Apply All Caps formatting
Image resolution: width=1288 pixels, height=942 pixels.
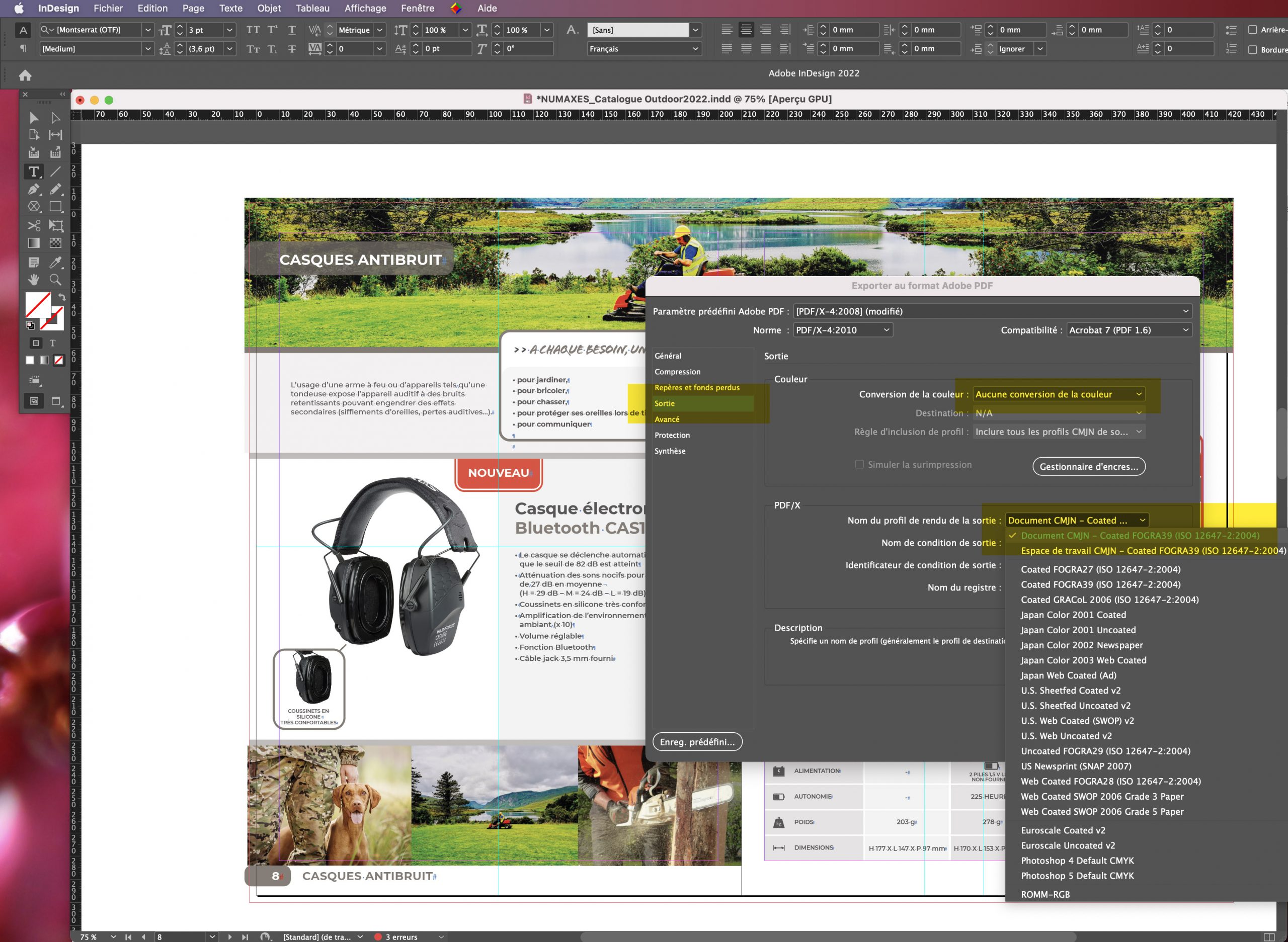253,30
